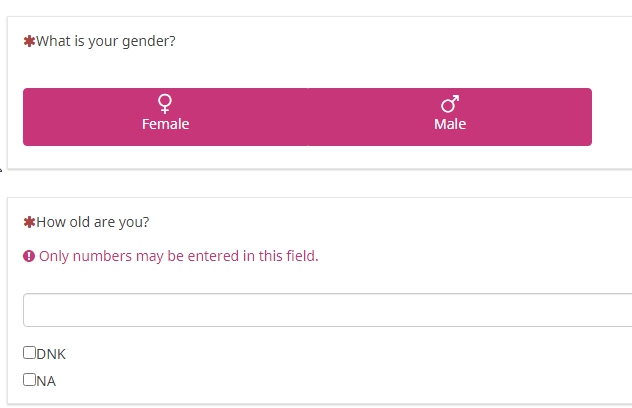Click the DNK label text
632x408 pixels.
(51, 354)
